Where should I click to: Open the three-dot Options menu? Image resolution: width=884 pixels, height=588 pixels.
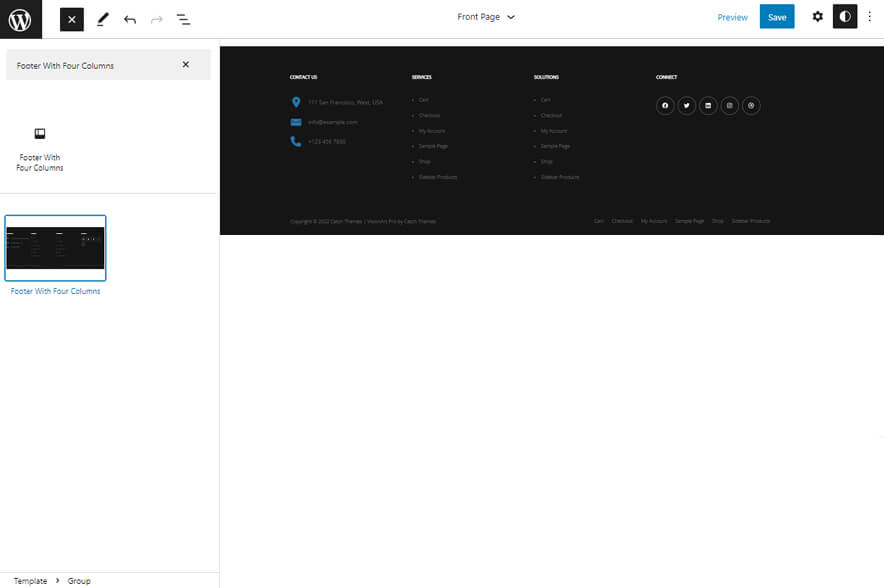click(x=870, y=16)
